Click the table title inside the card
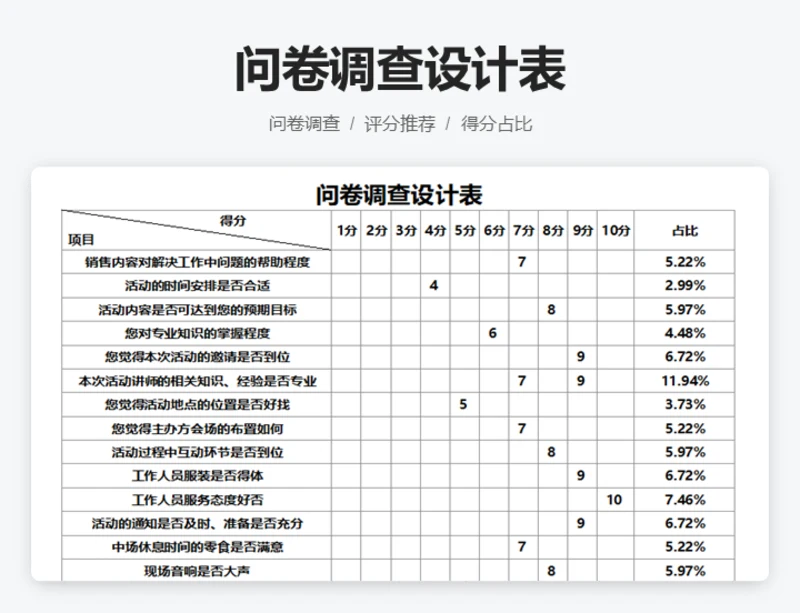This screenshot has height=613, width=800. pos(399,195)
